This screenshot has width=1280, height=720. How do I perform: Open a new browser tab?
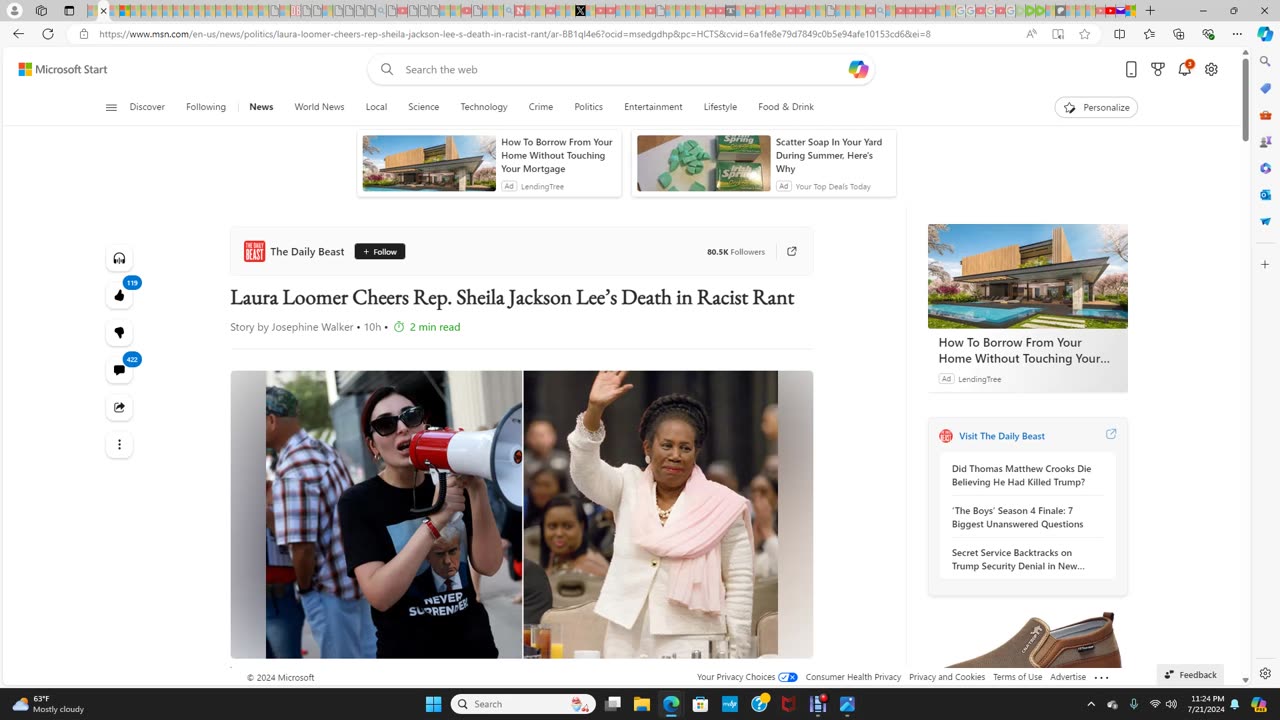click(x=1150, y=11)
